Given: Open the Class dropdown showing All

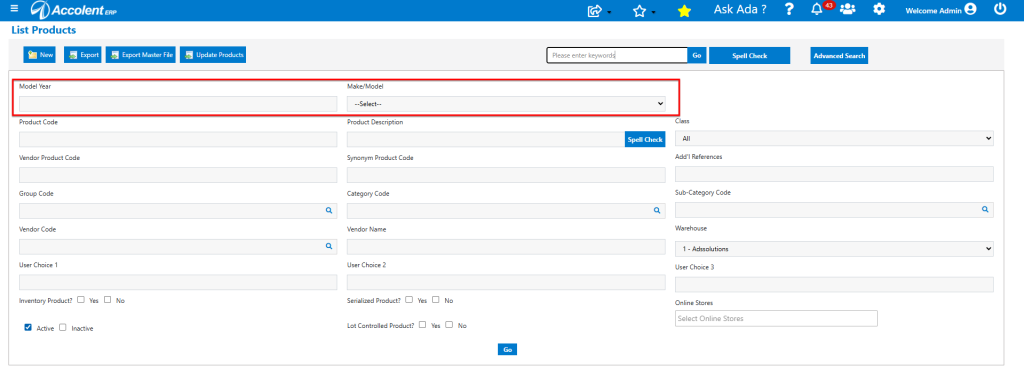Looking at the screenshot, I should point(834,138).
